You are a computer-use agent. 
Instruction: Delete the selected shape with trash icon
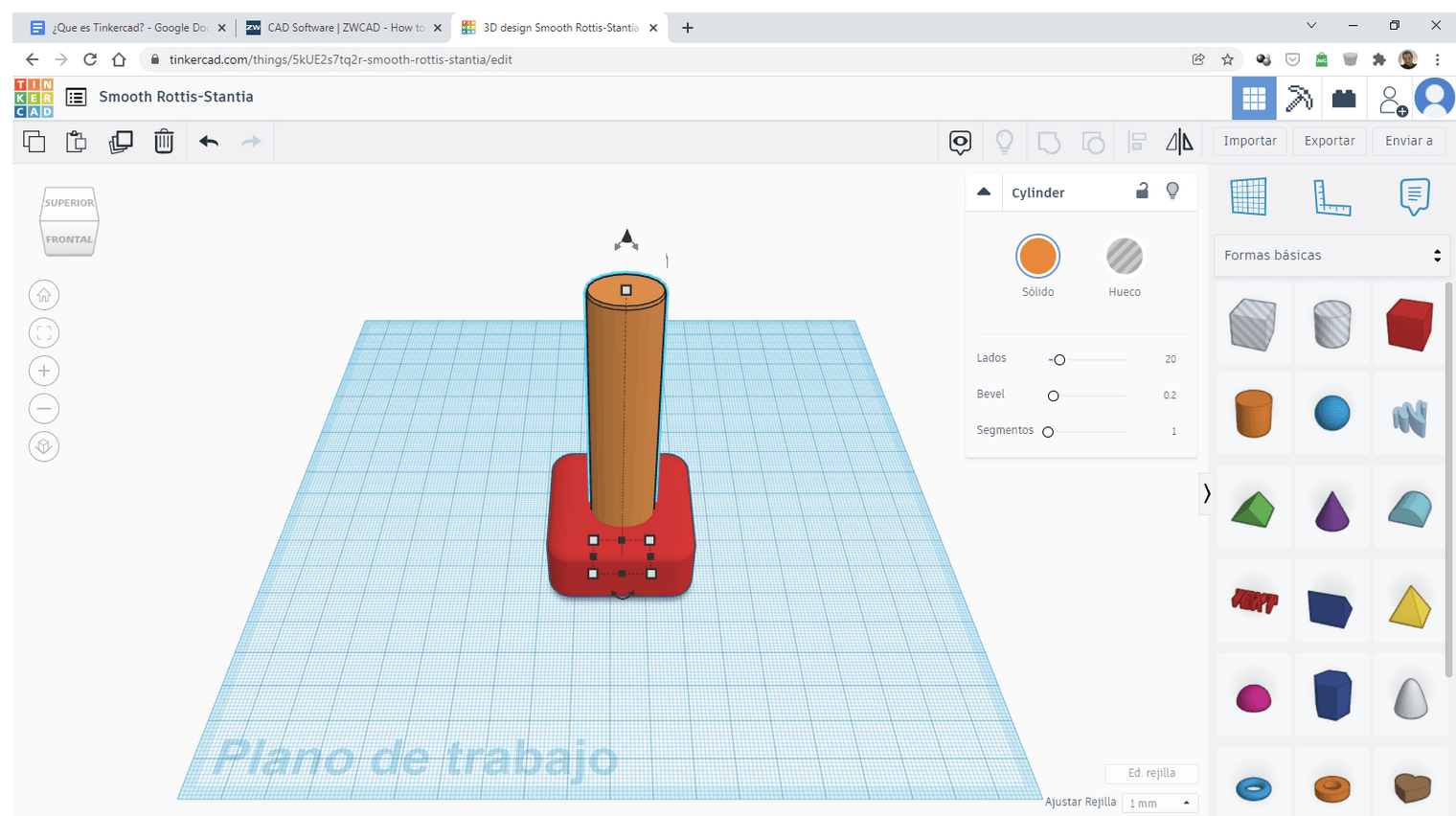164,142
